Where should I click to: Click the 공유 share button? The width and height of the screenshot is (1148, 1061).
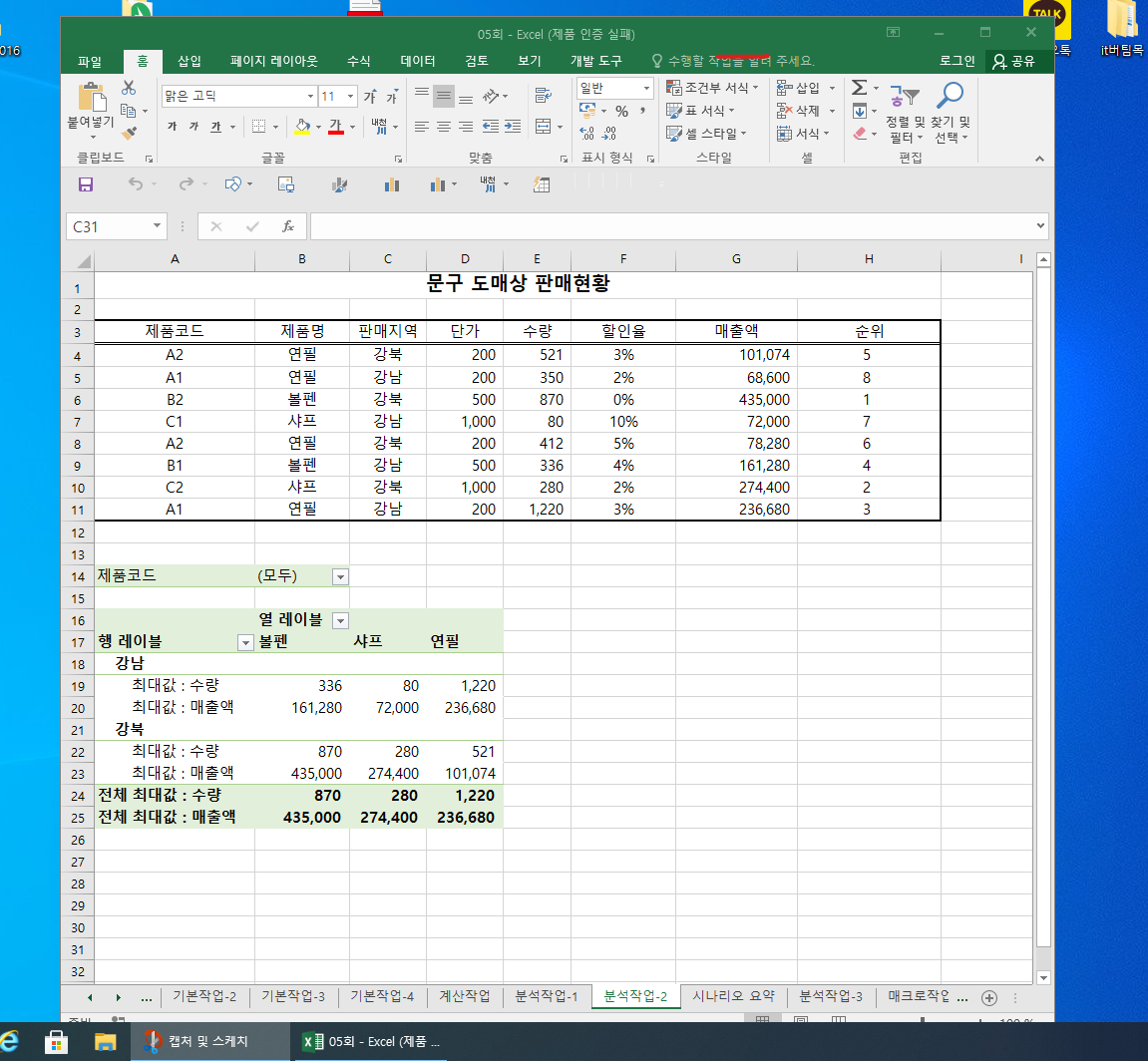click(1014, 62)
